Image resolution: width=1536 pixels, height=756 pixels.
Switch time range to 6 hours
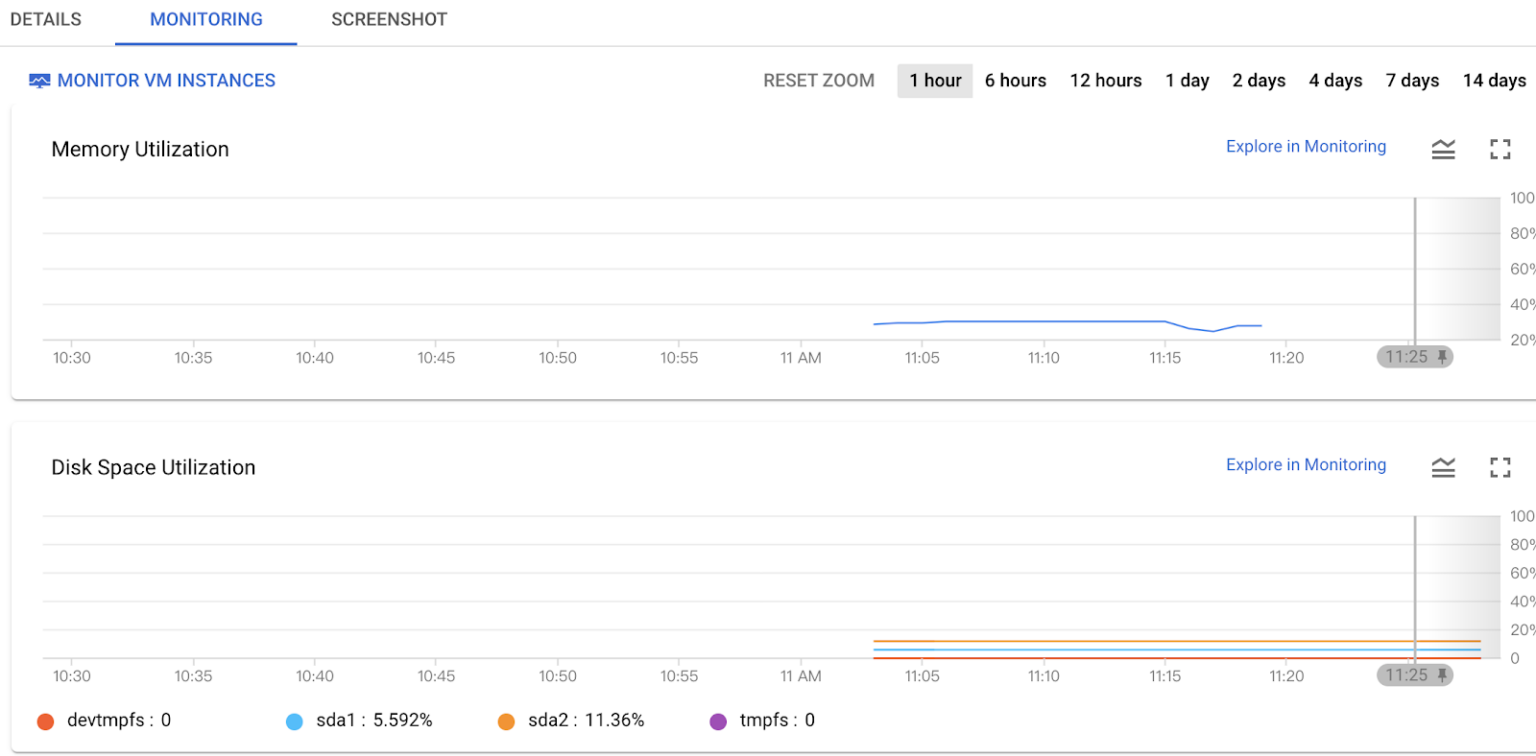click(1015, 81)
